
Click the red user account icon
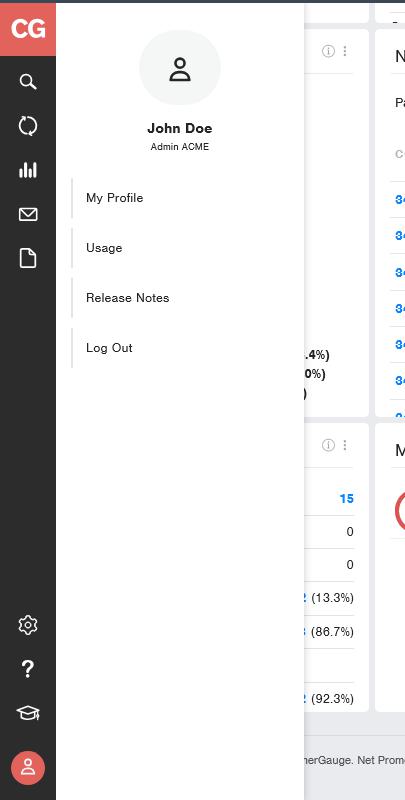coord(28,767)
